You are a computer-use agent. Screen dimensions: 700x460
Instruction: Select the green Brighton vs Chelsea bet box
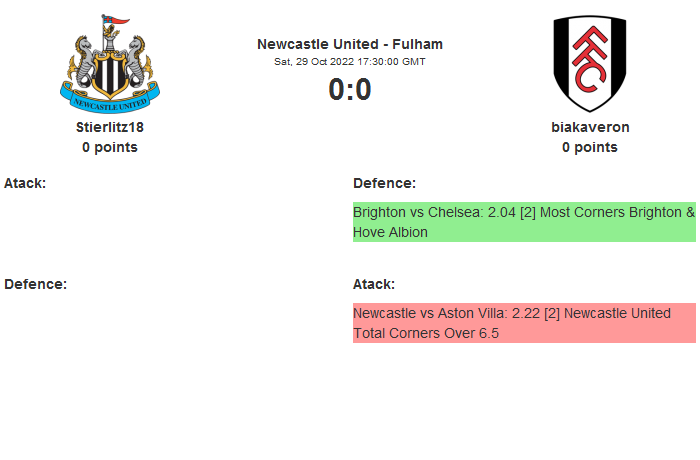coord(524,222)
